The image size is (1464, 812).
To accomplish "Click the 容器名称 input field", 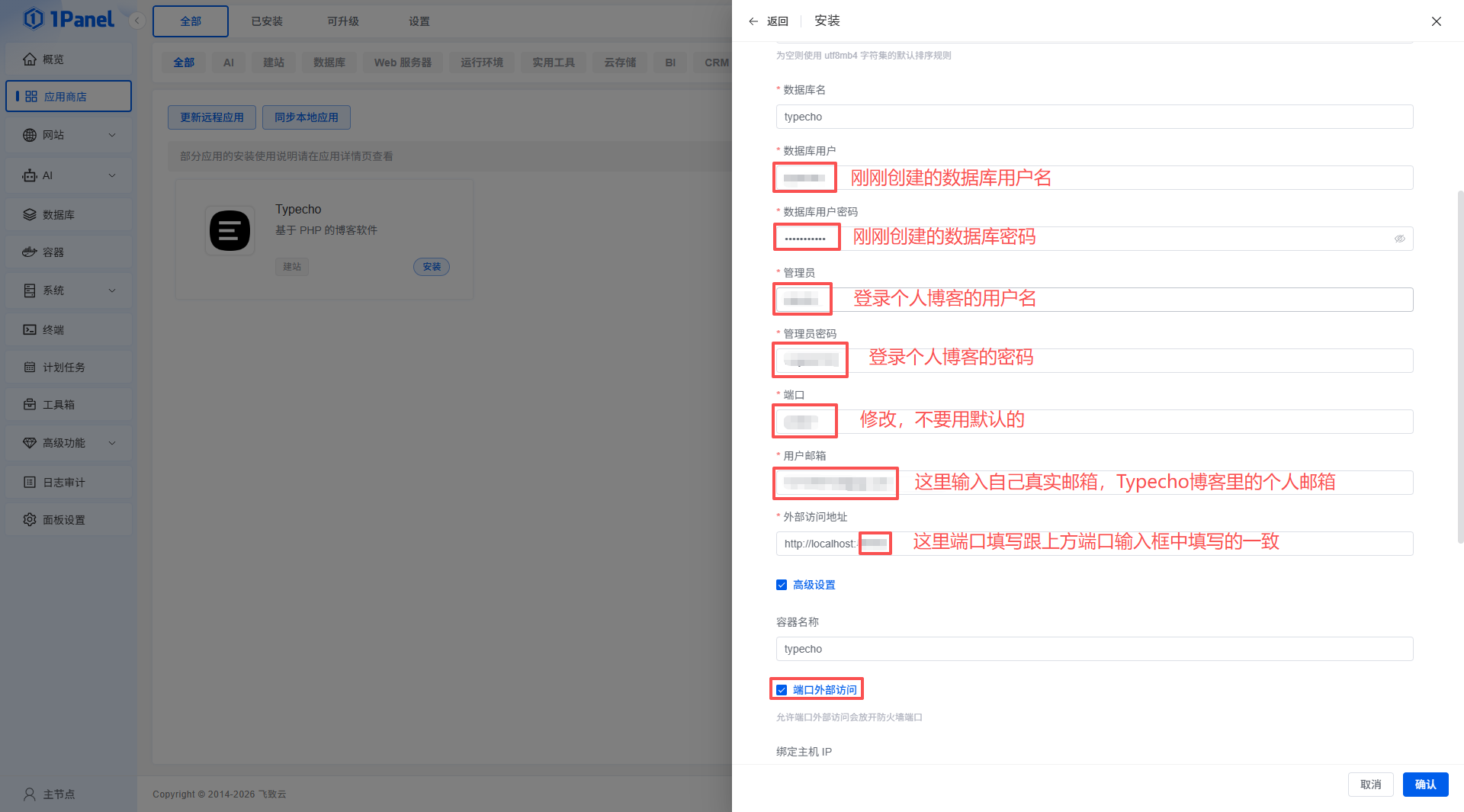I will pos(1094,649).
